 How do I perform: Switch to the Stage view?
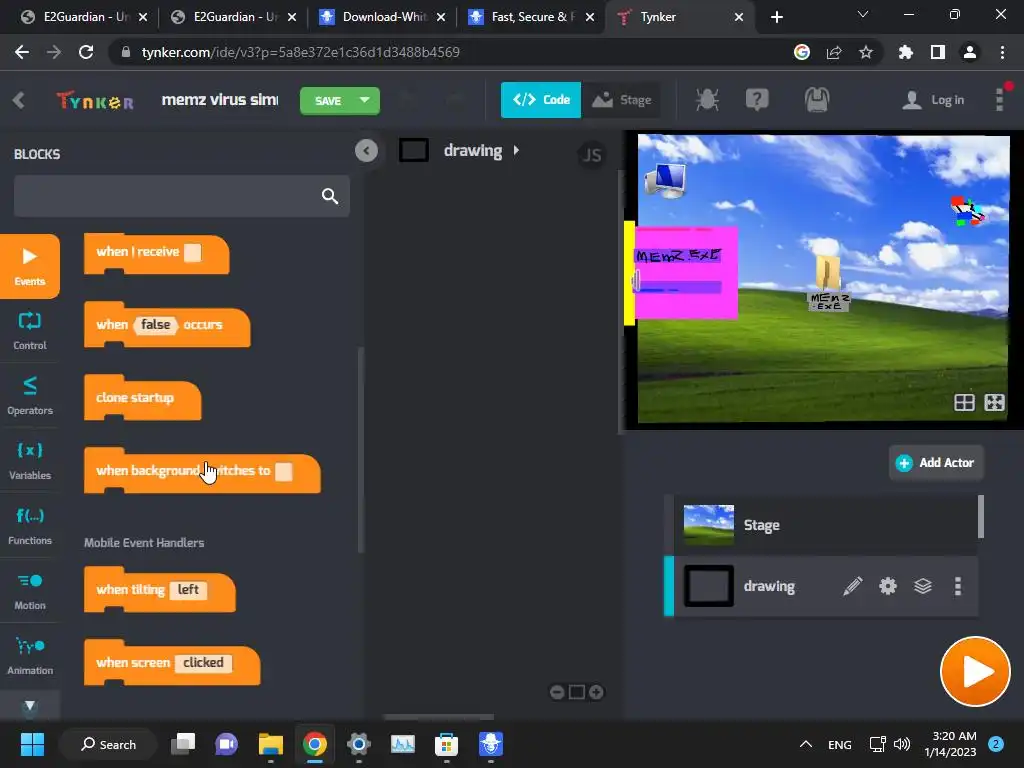[x=621, y=100]
